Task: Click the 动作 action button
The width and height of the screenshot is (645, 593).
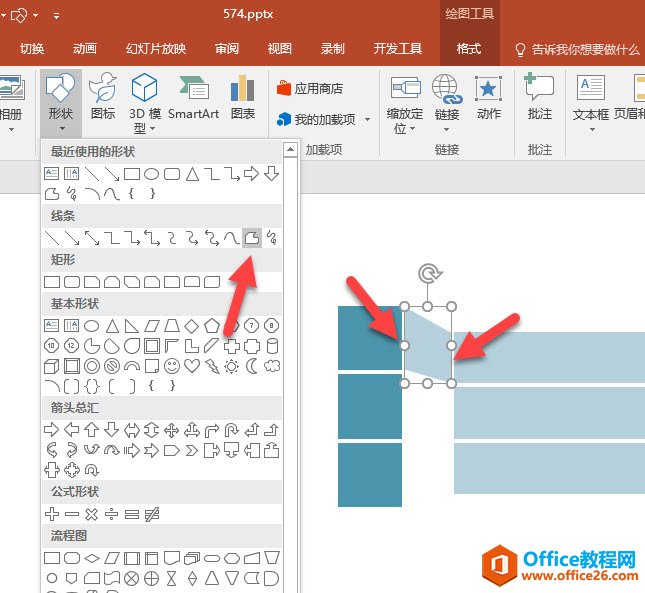Action: 489,97
